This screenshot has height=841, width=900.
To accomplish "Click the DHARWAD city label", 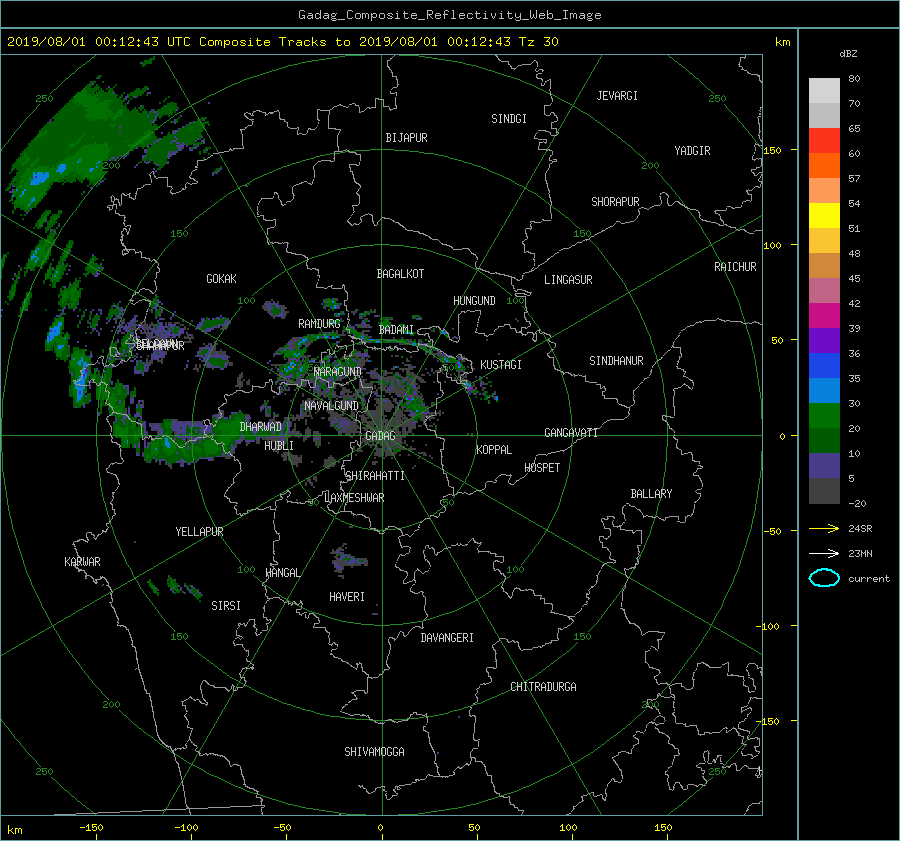I will point(261,427).
